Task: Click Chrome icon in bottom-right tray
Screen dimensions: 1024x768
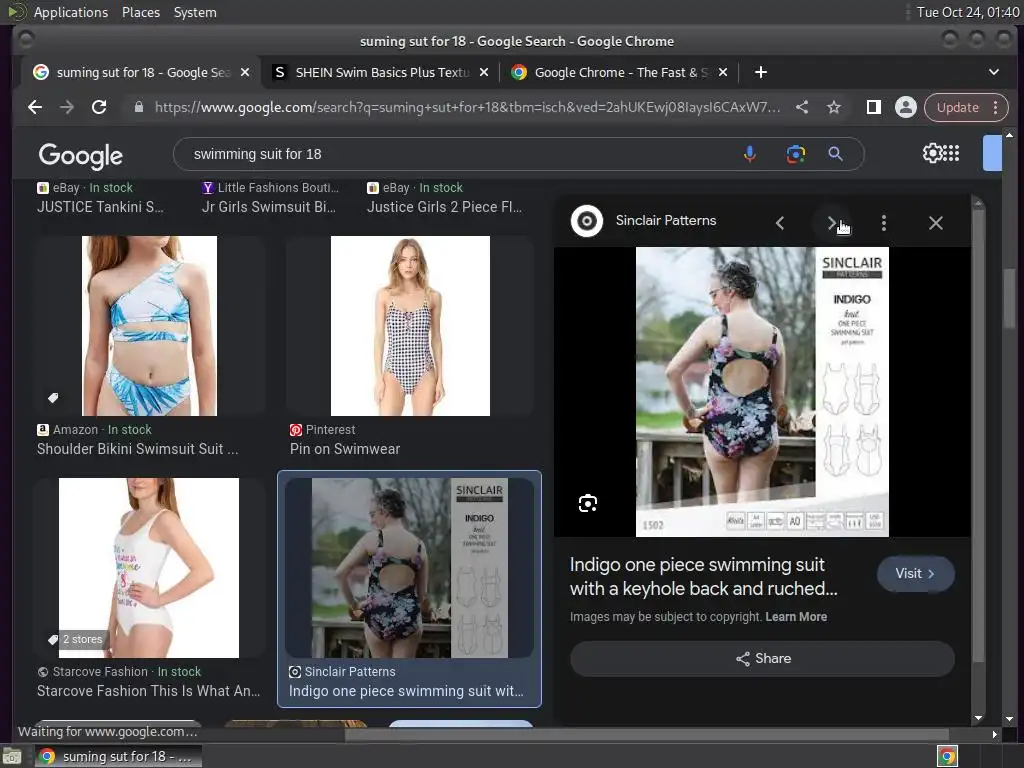Action: 947,756
